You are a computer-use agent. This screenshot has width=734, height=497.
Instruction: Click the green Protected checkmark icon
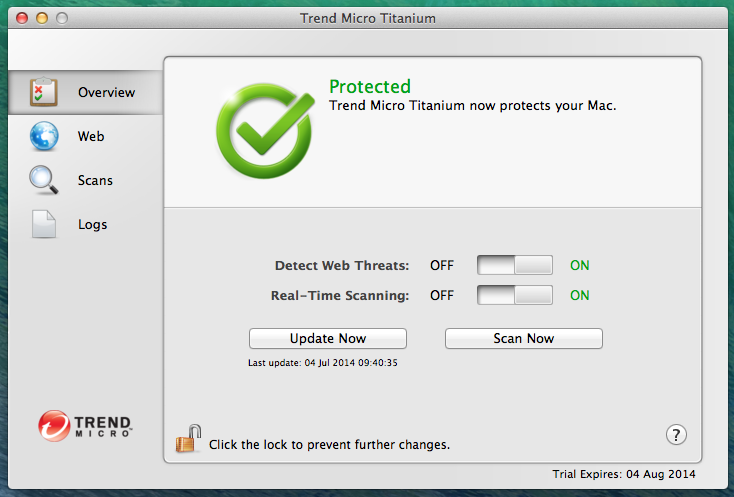click(x=265, y=131)
